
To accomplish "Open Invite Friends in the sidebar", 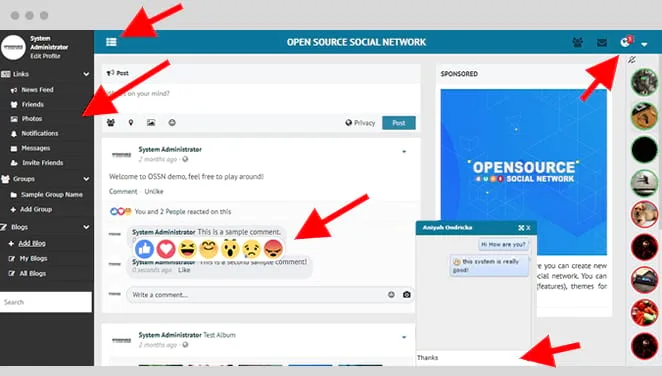I will click(x=42, y=163).
